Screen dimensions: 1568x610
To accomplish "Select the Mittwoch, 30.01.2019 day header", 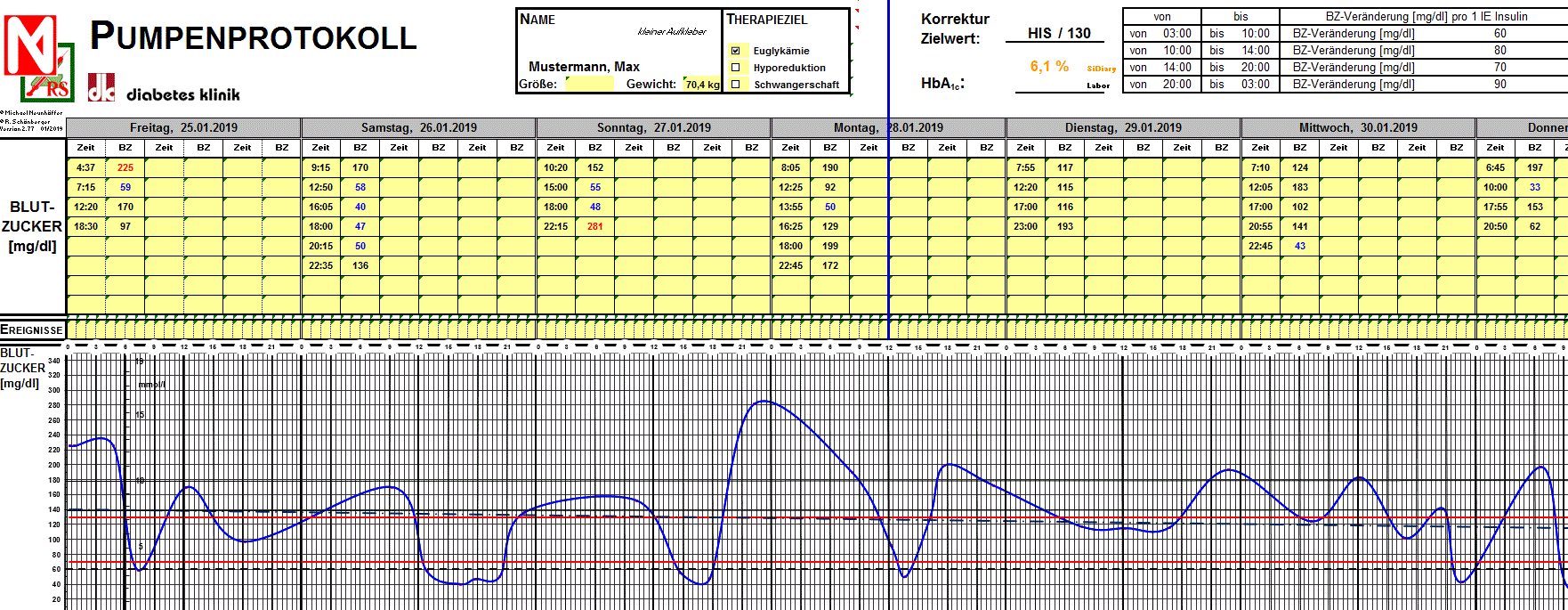I will point(1357,127).
